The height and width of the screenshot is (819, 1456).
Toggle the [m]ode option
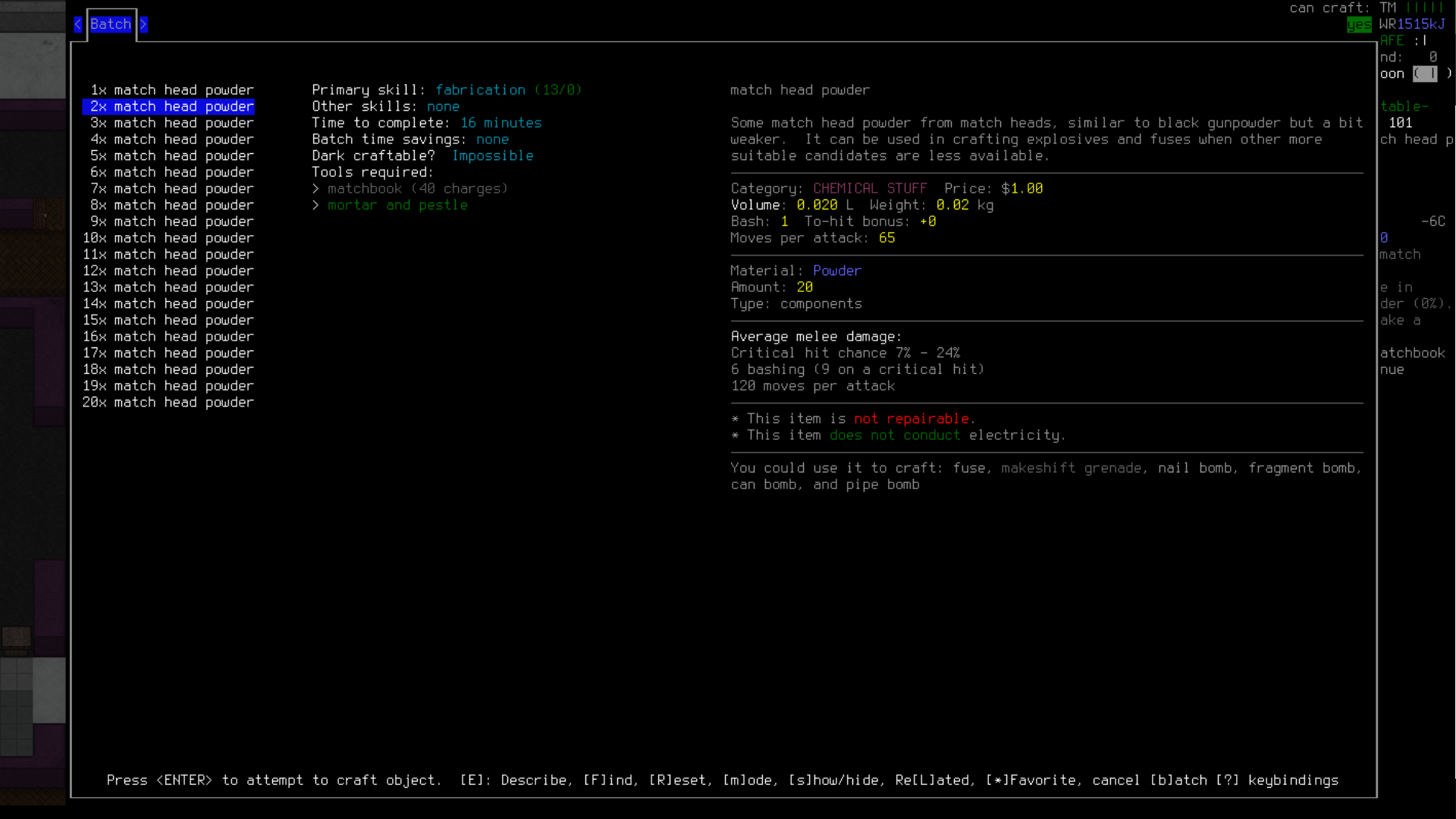click(x=749, y=780)
